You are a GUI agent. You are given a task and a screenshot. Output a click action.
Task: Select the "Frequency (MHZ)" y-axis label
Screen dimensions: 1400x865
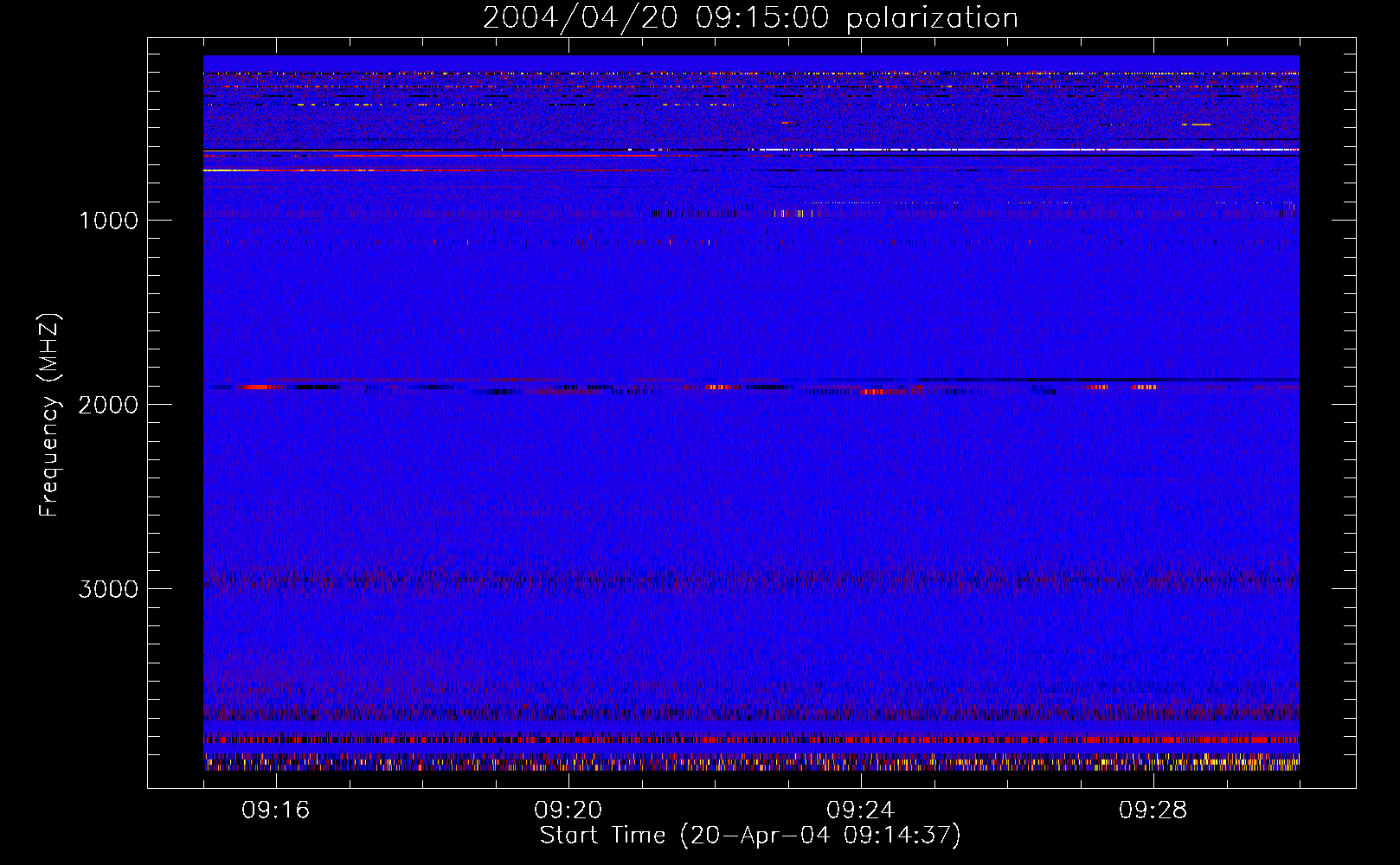pos(48,415)
